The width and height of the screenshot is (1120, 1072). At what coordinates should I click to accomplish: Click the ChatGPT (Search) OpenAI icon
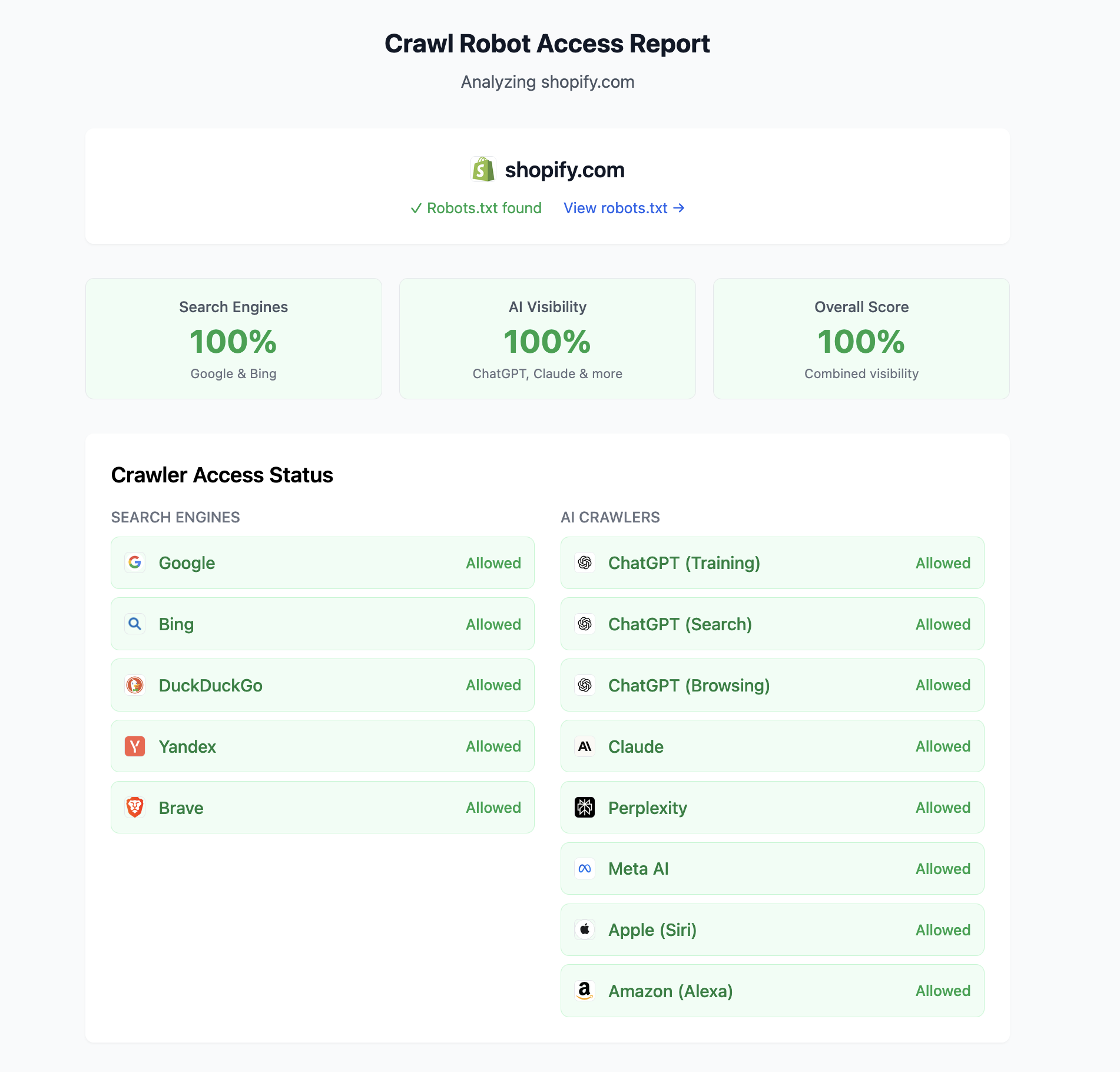(x=585, y=624)
